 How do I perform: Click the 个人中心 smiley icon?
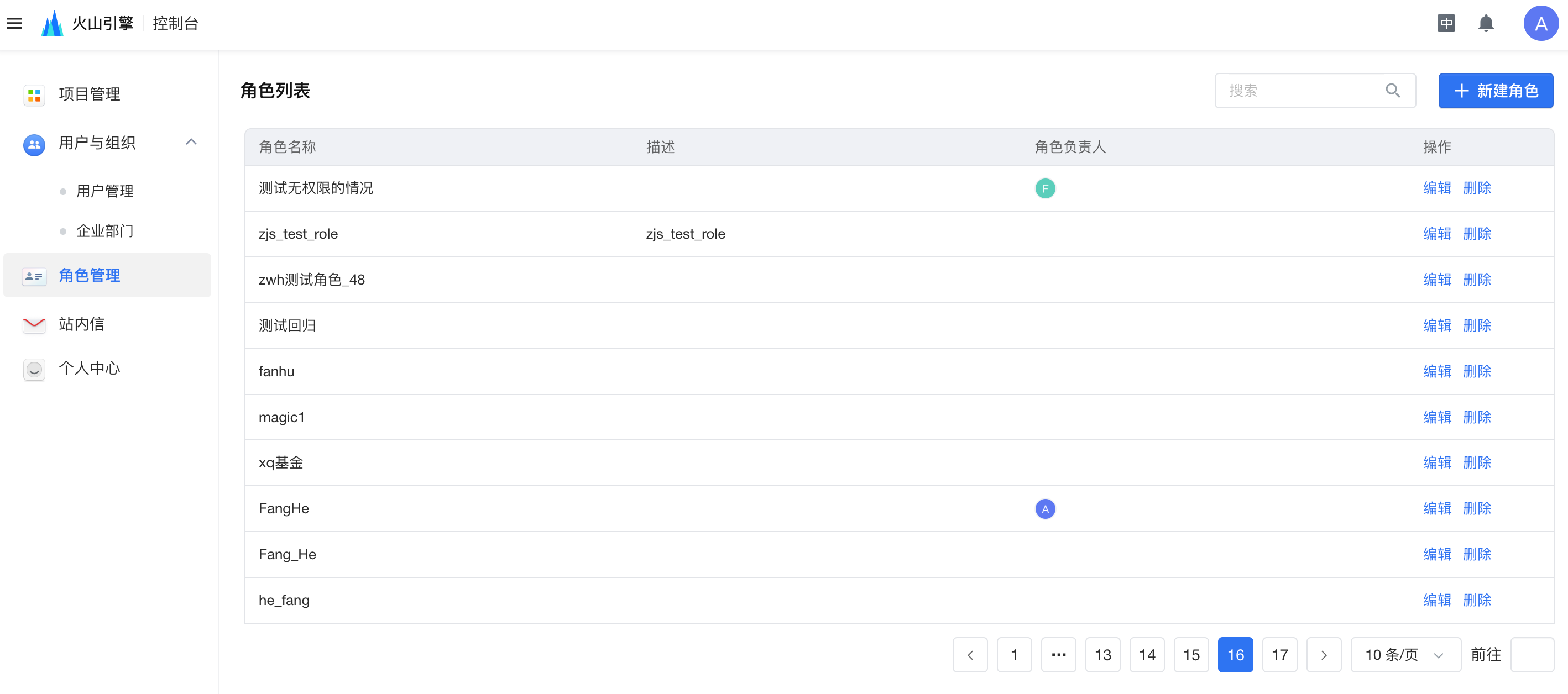pos(34,369)
